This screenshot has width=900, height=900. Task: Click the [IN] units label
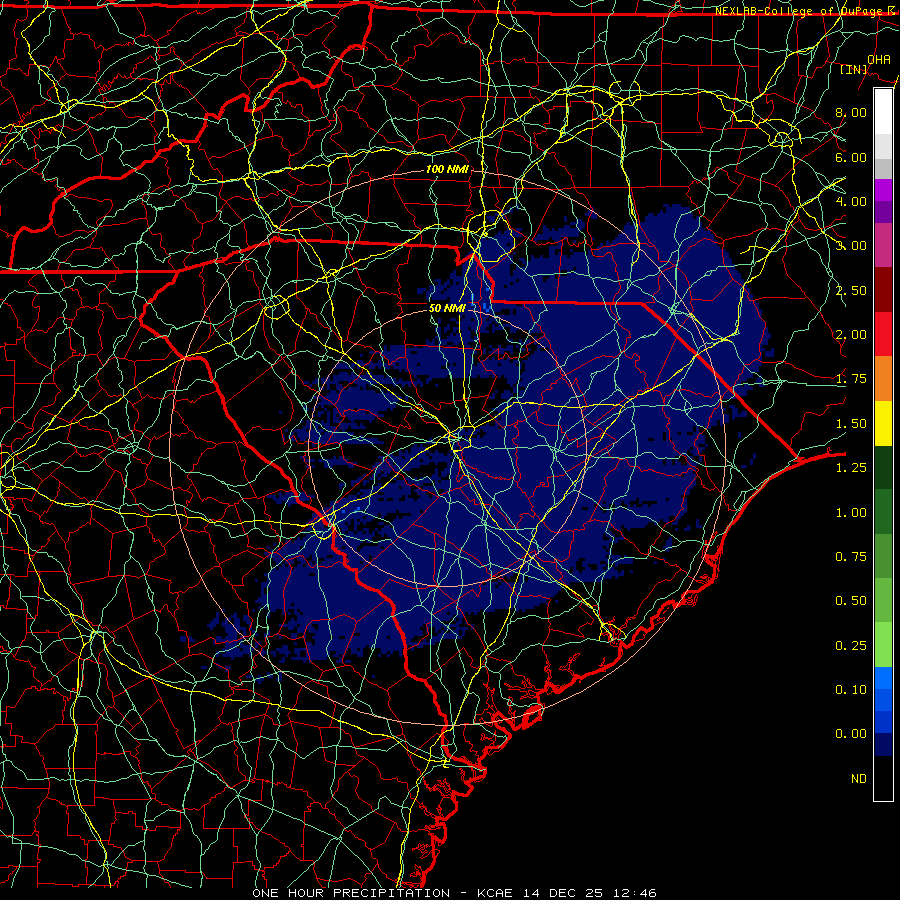854,69
